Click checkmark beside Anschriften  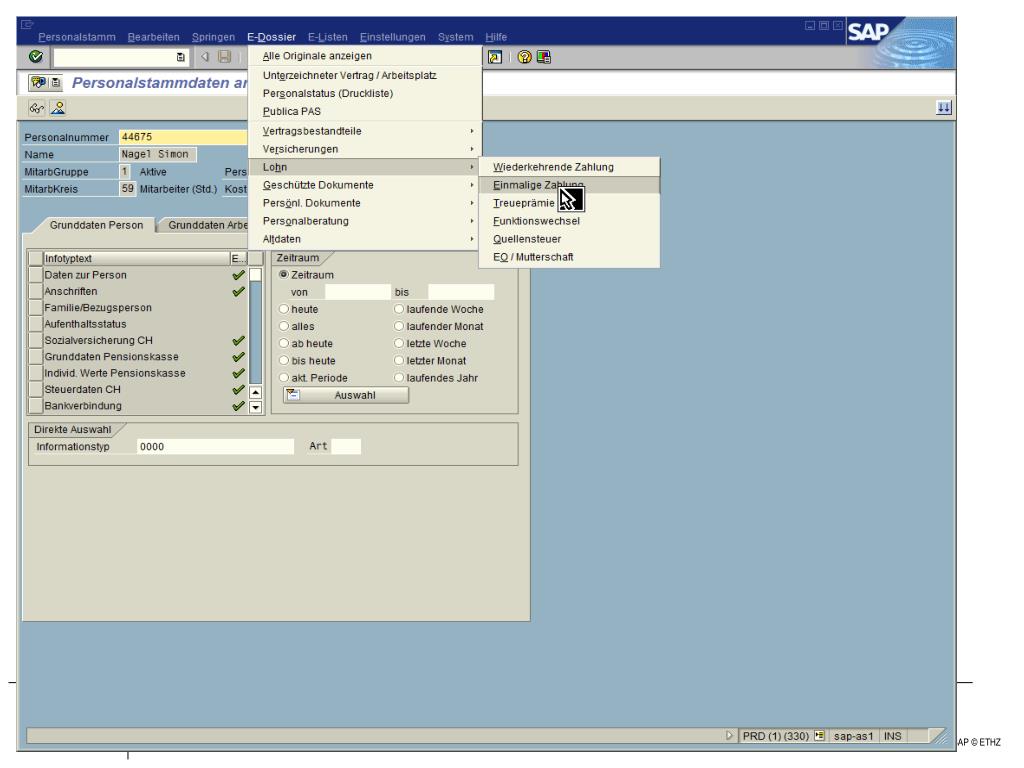[238, 291]
